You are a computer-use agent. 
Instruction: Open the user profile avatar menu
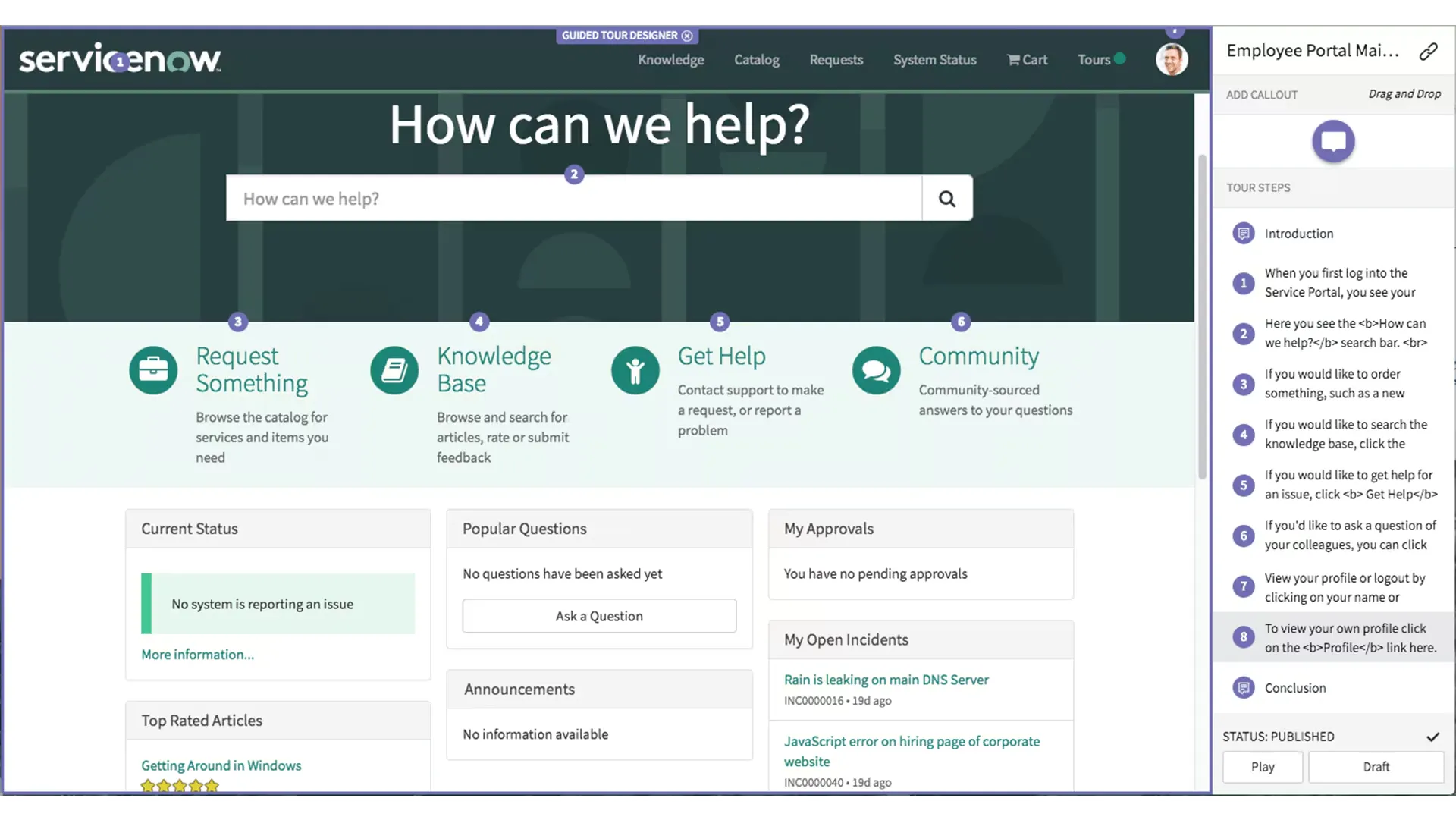1171,59
